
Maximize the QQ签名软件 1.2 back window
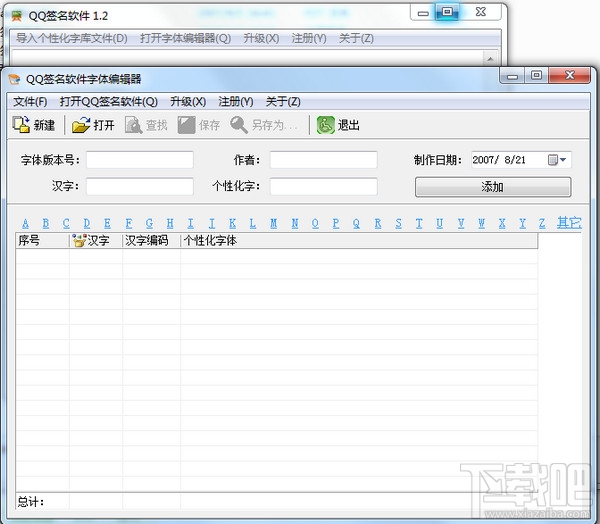(447, 12)
